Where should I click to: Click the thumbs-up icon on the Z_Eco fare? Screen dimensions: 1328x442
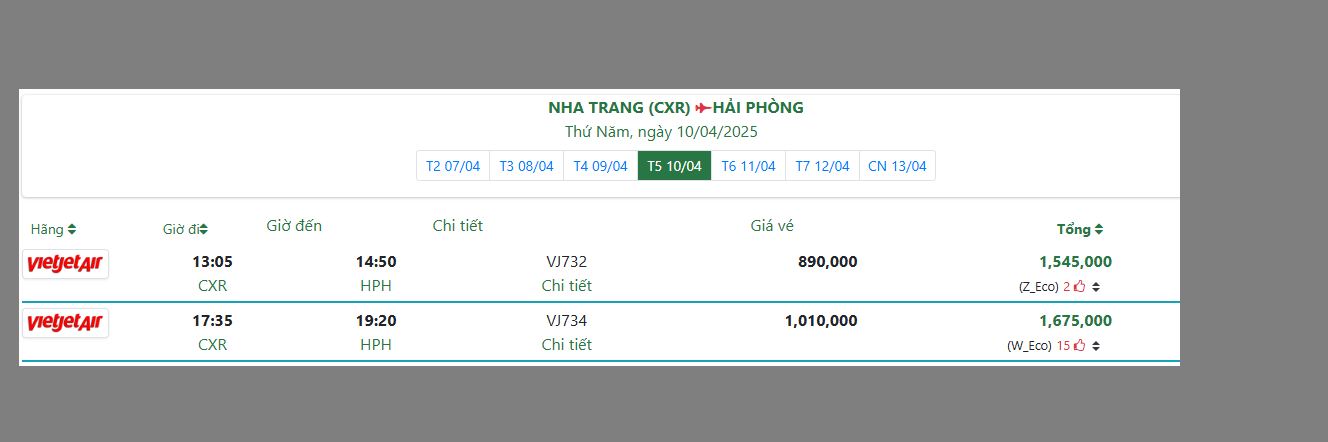click(x=1080, y=287)
